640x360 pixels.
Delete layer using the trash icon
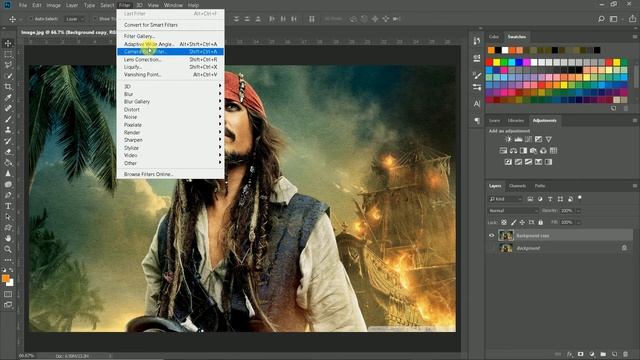(625, 354)
